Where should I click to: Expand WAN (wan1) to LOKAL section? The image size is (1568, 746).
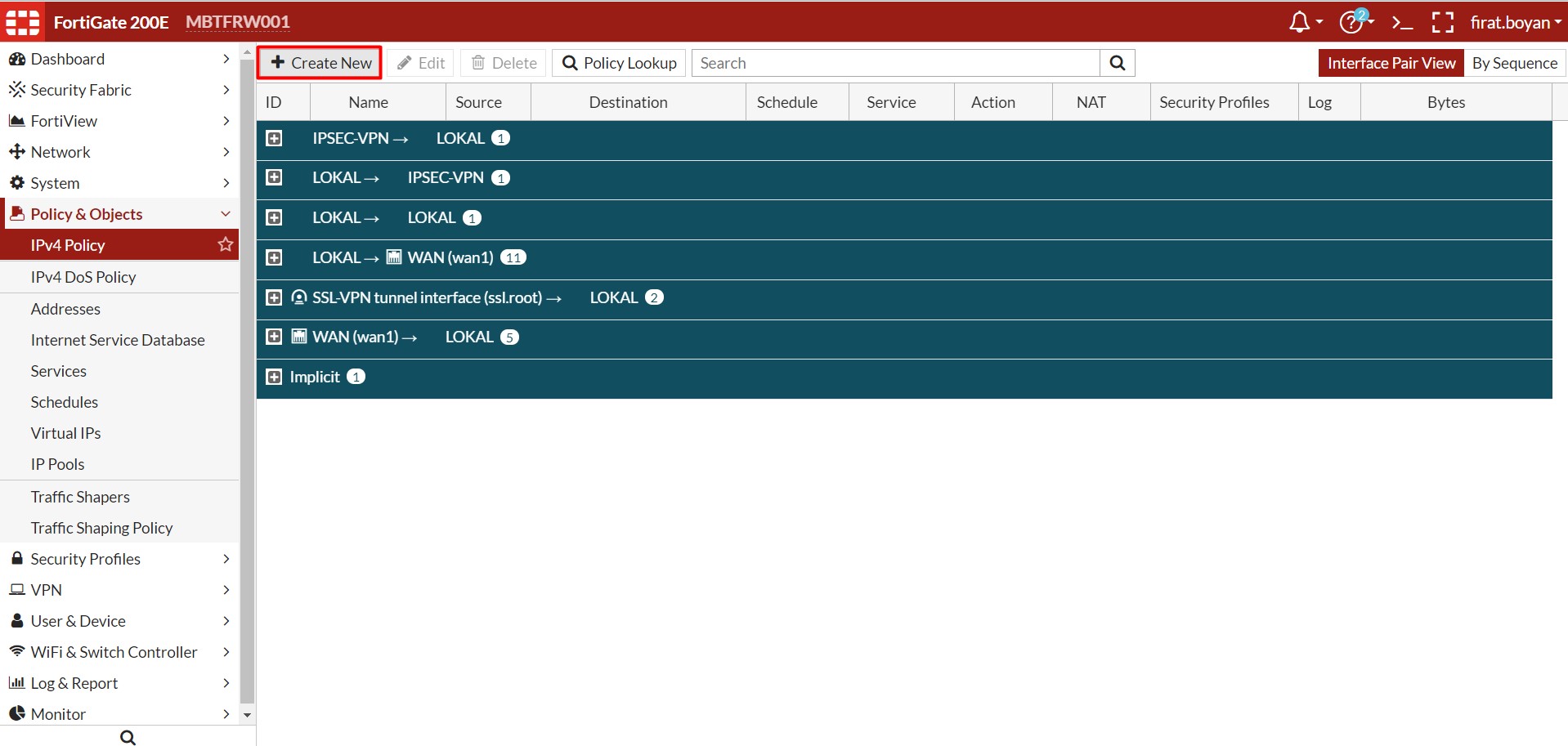[x=275, y=337]
